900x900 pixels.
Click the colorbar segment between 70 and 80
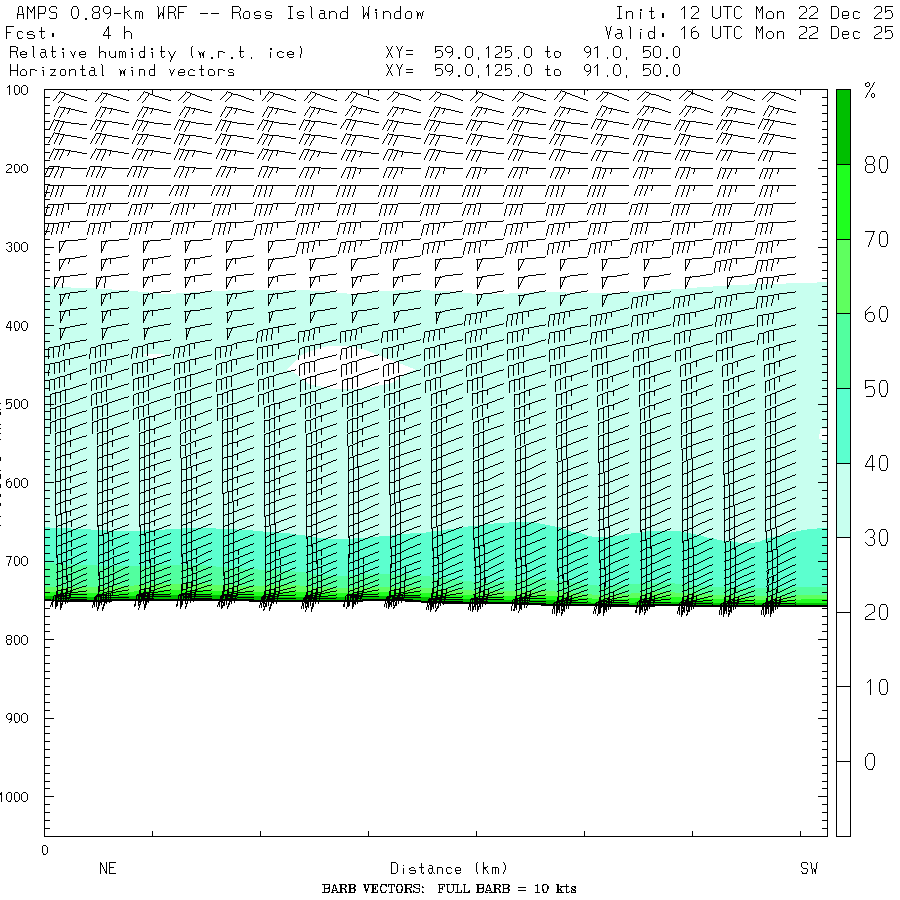coord(843,201)
